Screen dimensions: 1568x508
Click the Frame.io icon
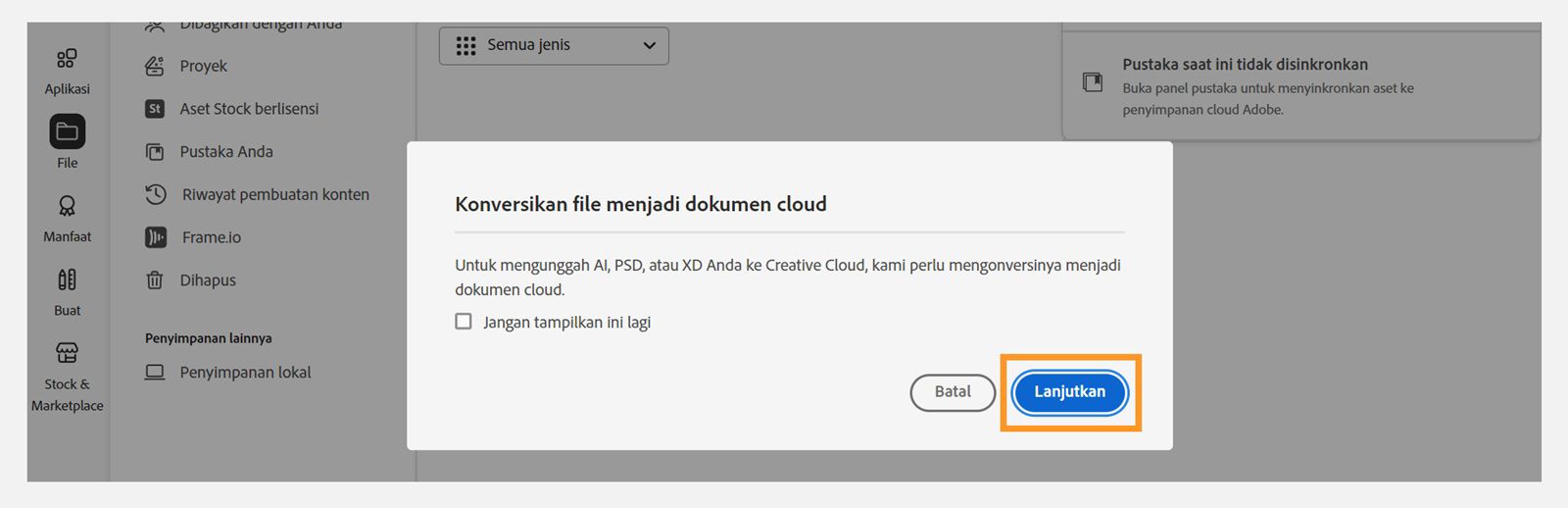point(156,237)
